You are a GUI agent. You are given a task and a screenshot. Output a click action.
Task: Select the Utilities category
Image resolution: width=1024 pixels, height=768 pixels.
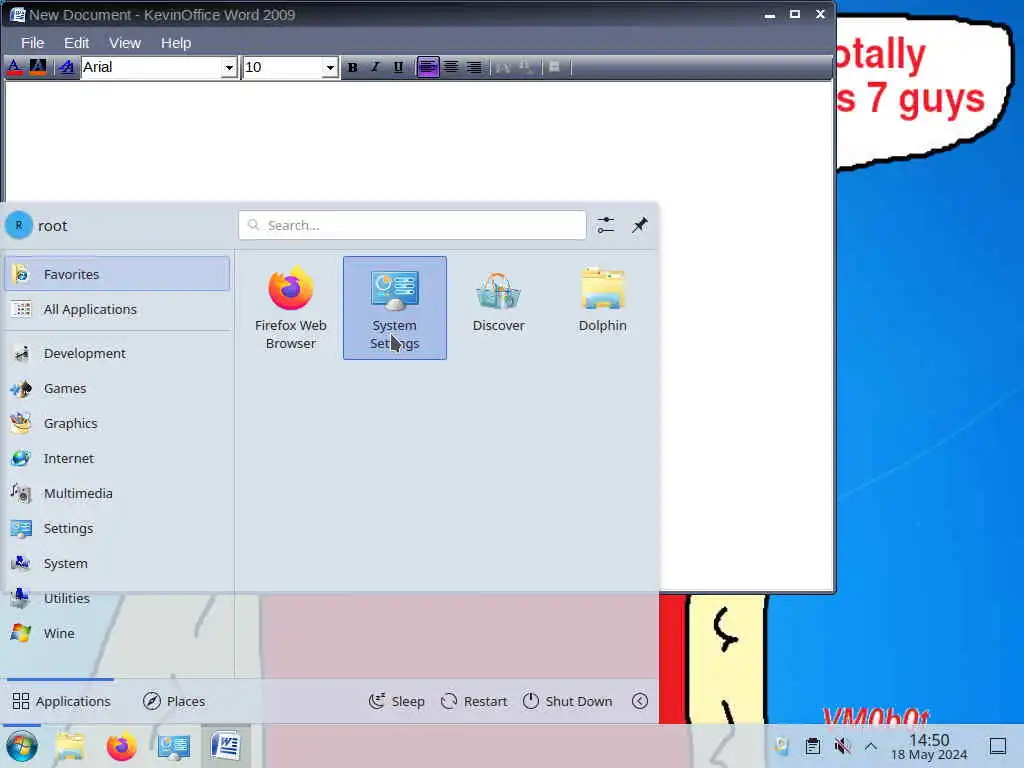(x=118, y=598)
